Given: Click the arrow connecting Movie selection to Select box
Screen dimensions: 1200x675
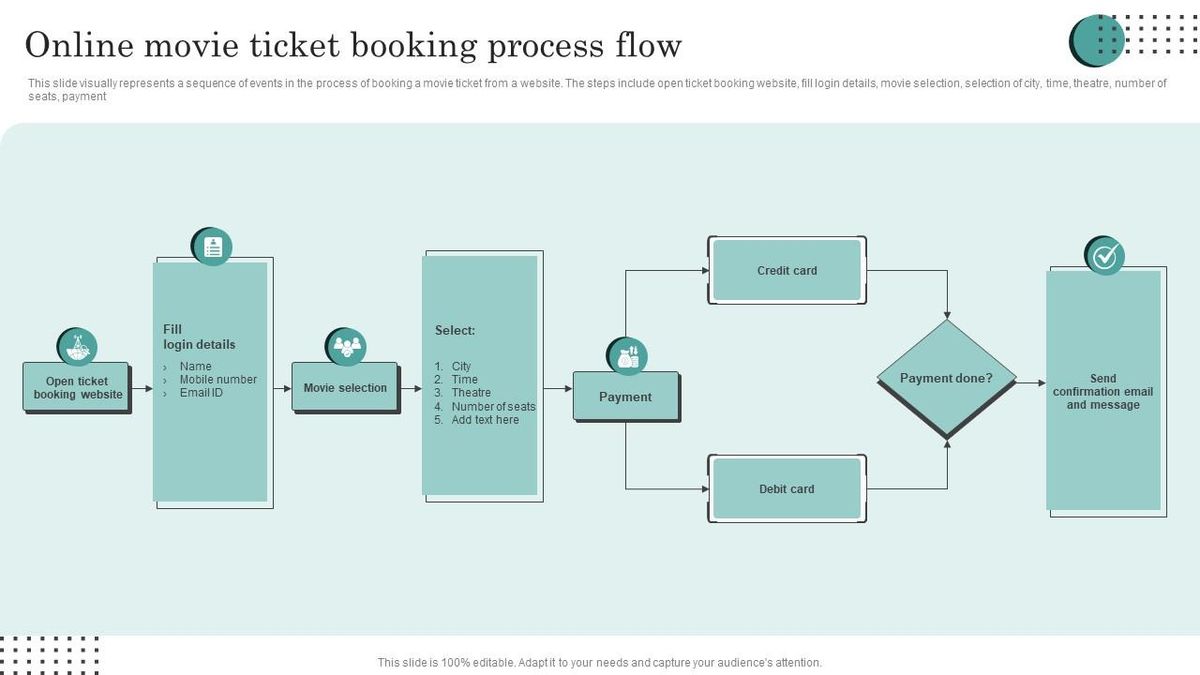Looking at the screenshot, I should point(409,388).
